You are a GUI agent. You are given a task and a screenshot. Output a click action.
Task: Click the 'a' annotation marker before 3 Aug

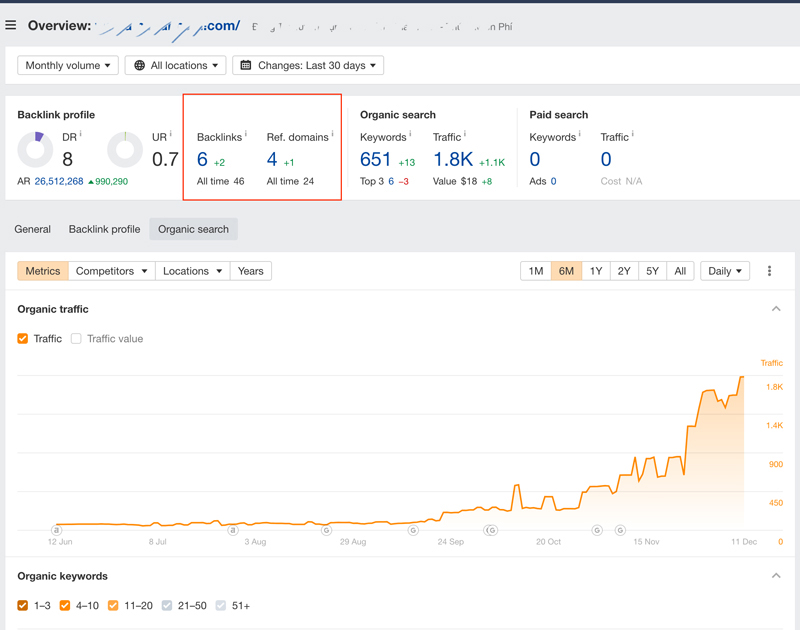(233, 531)
